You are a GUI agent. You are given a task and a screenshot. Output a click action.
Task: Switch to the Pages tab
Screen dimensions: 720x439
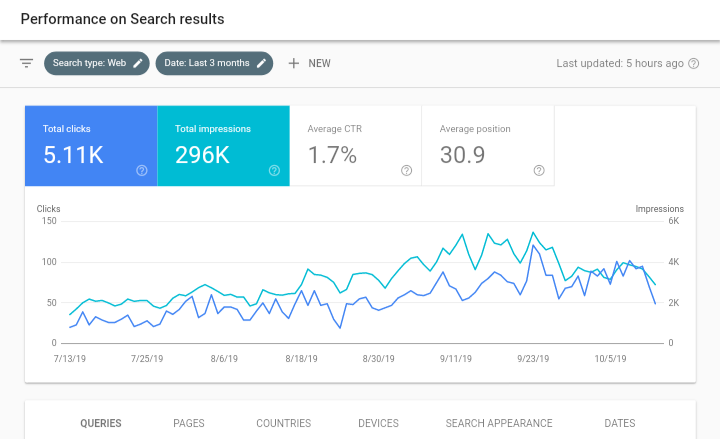click(x=189, y=423)
